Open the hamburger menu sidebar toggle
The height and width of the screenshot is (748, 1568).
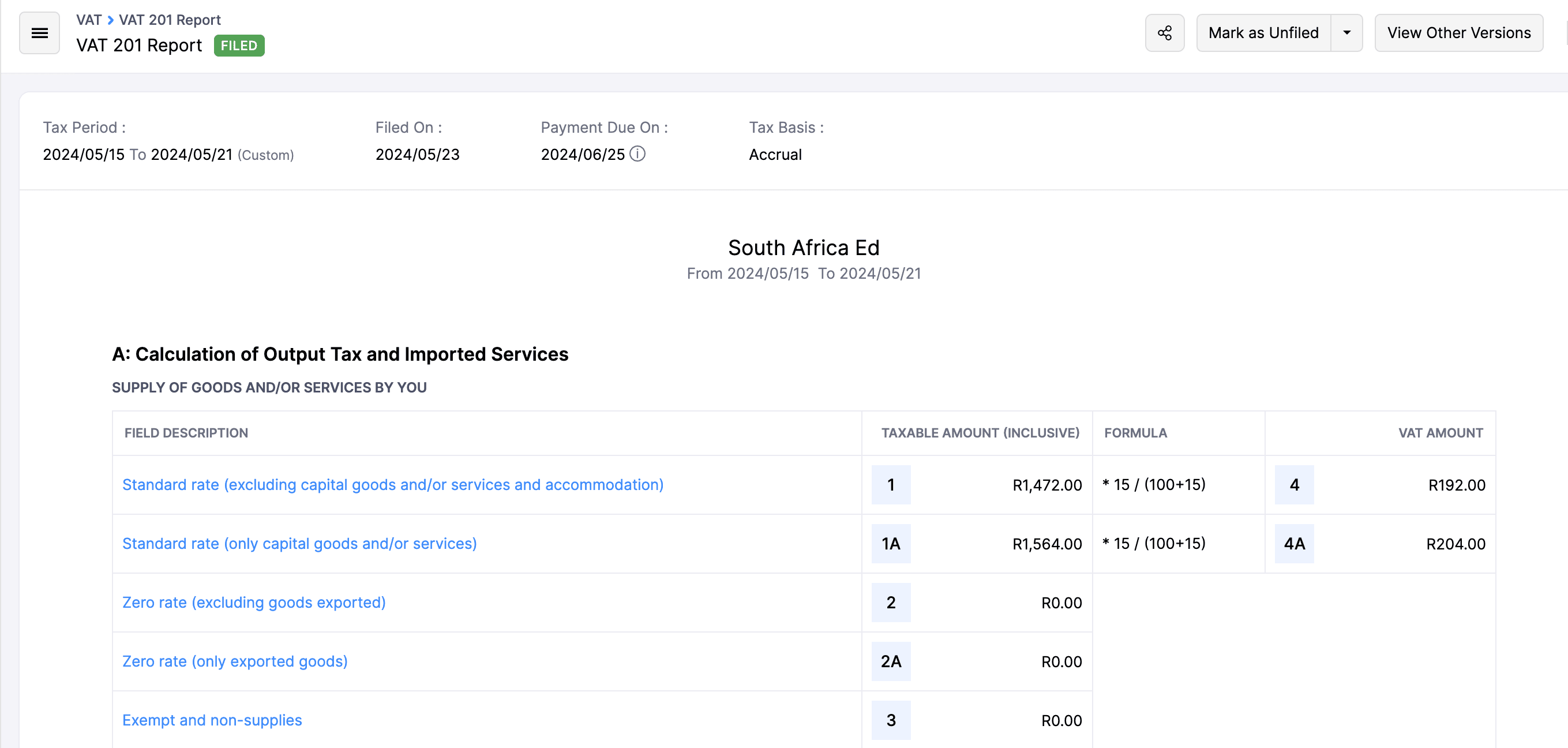40,33
